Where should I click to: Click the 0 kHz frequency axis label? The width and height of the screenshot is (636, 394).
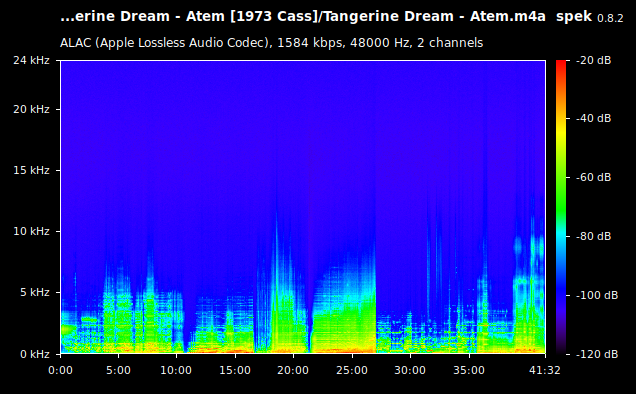pos(35,354)
